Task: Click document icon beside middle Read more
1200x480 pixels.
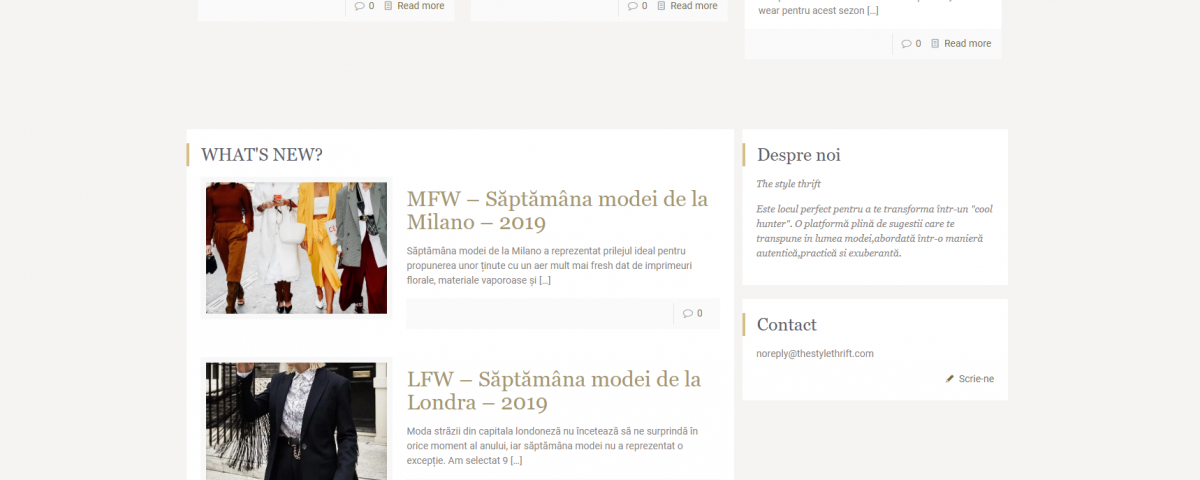Action: pyautogui.click(x=661, y=6)
